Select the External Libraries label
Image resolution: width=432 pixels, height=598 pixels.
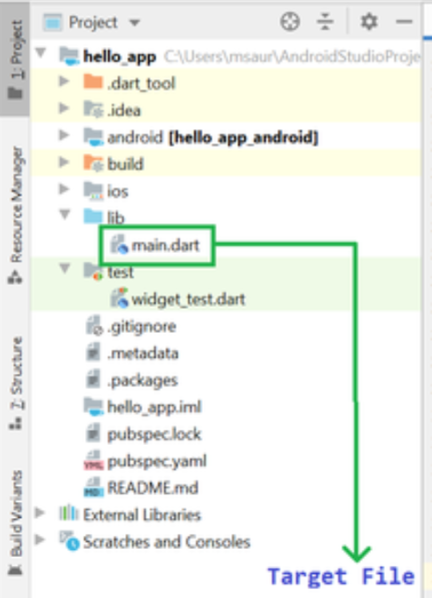(142, 515)
